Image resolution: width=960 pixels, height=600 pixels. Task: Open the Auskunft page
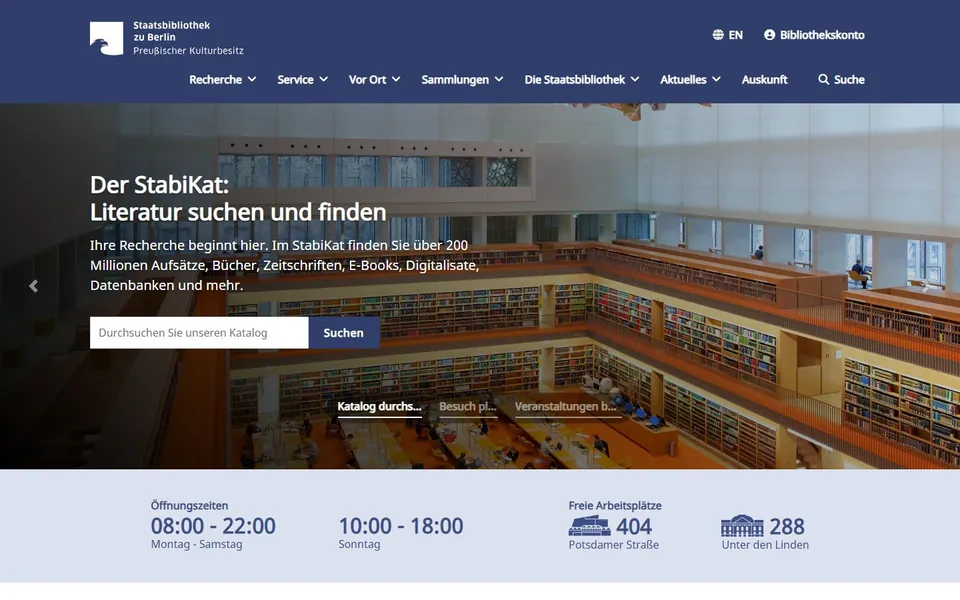(x=764, y=80)
